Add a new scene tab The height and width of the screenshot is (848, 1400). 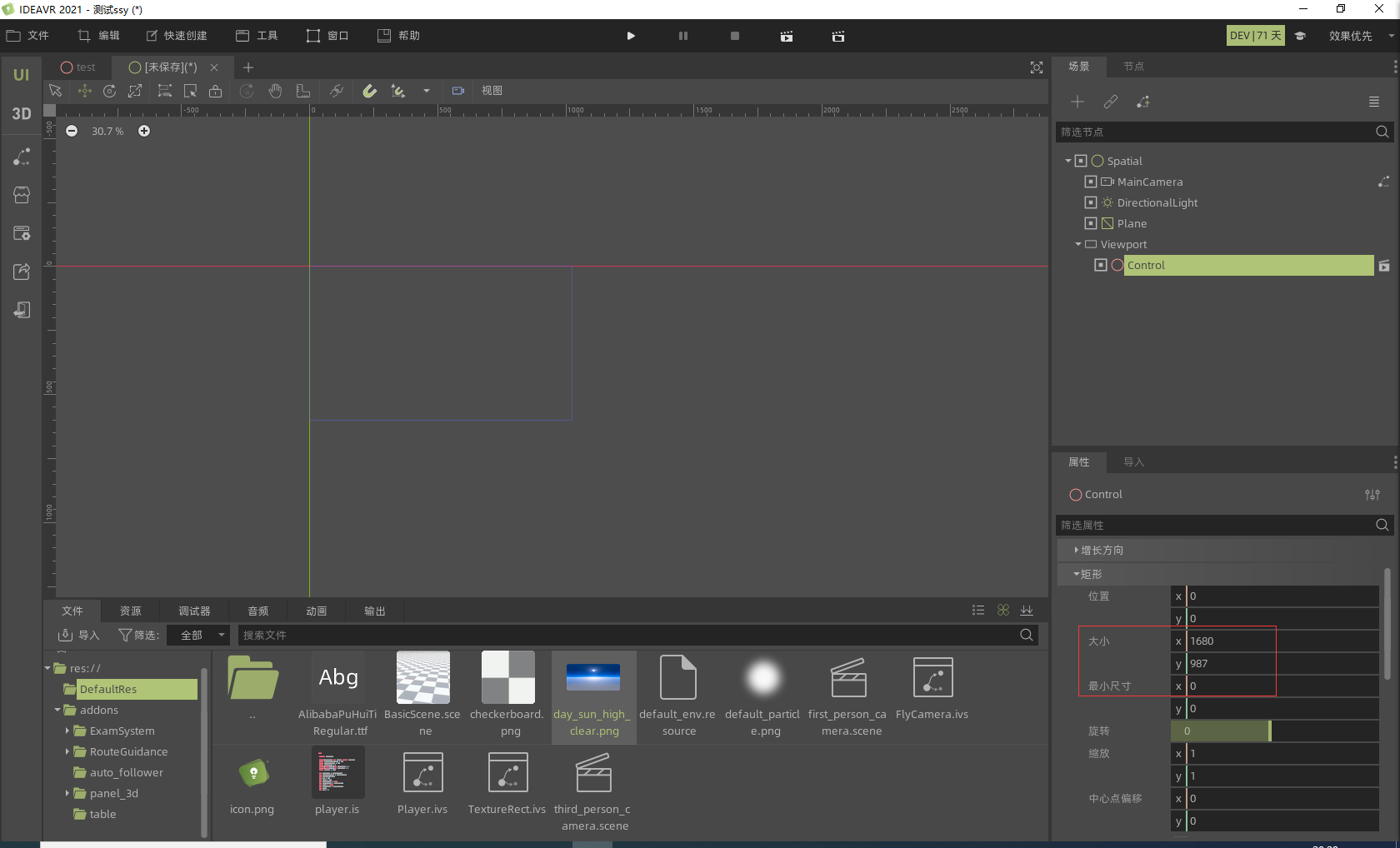coord(247,67)
